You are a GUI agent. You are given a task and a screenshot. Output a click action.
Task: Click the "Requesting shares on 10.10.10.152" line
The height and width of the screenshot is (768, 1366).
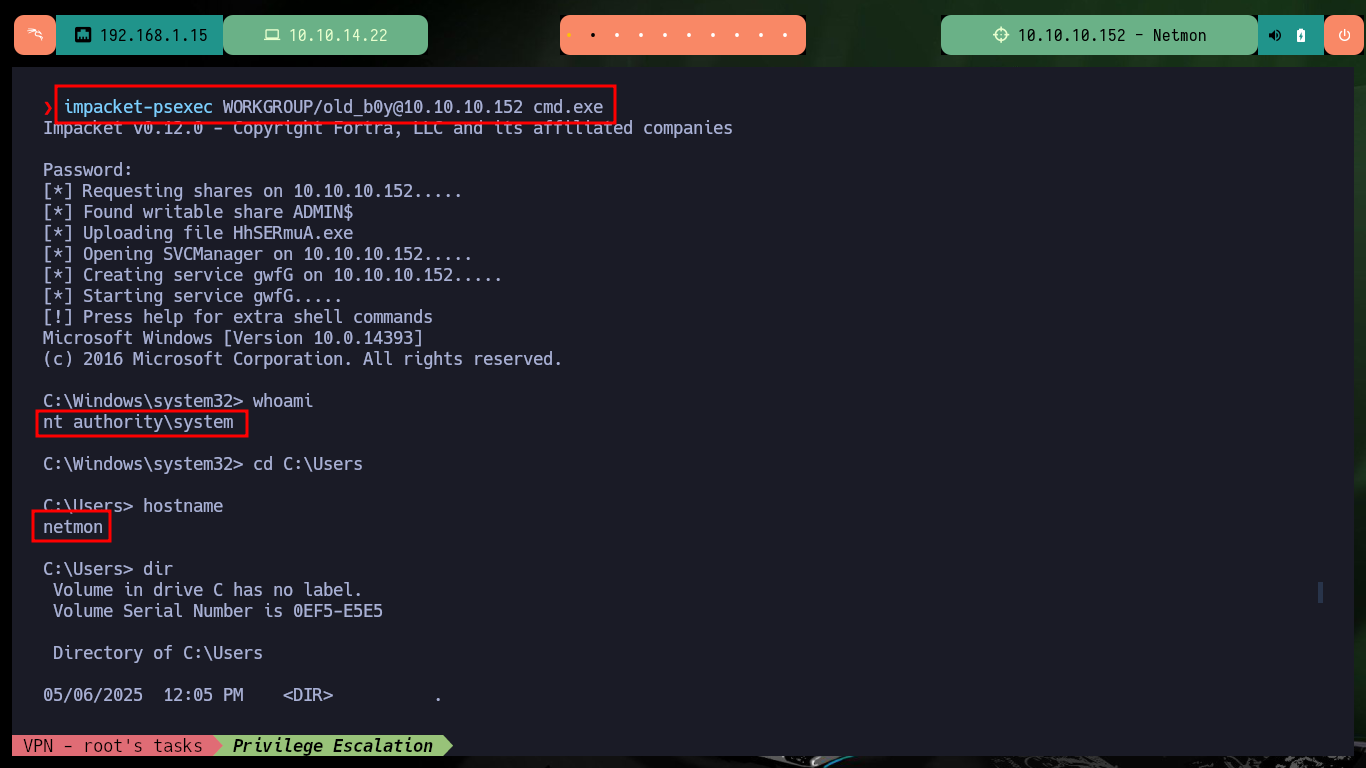(x=253, y=191)
